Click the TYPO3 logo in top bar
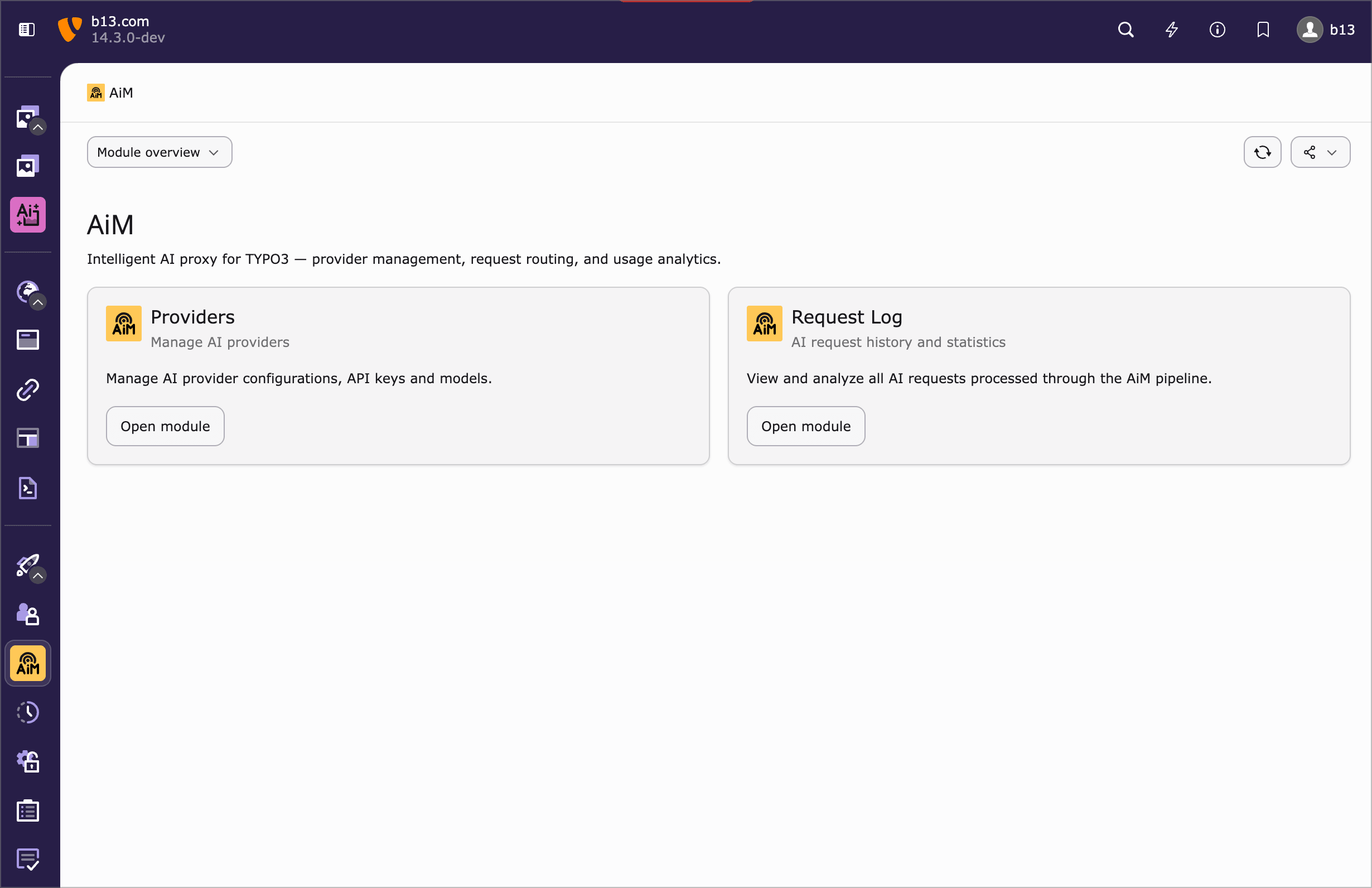Image resolution: width=1372 pixels, height=888 pixels. coord(69,30)
